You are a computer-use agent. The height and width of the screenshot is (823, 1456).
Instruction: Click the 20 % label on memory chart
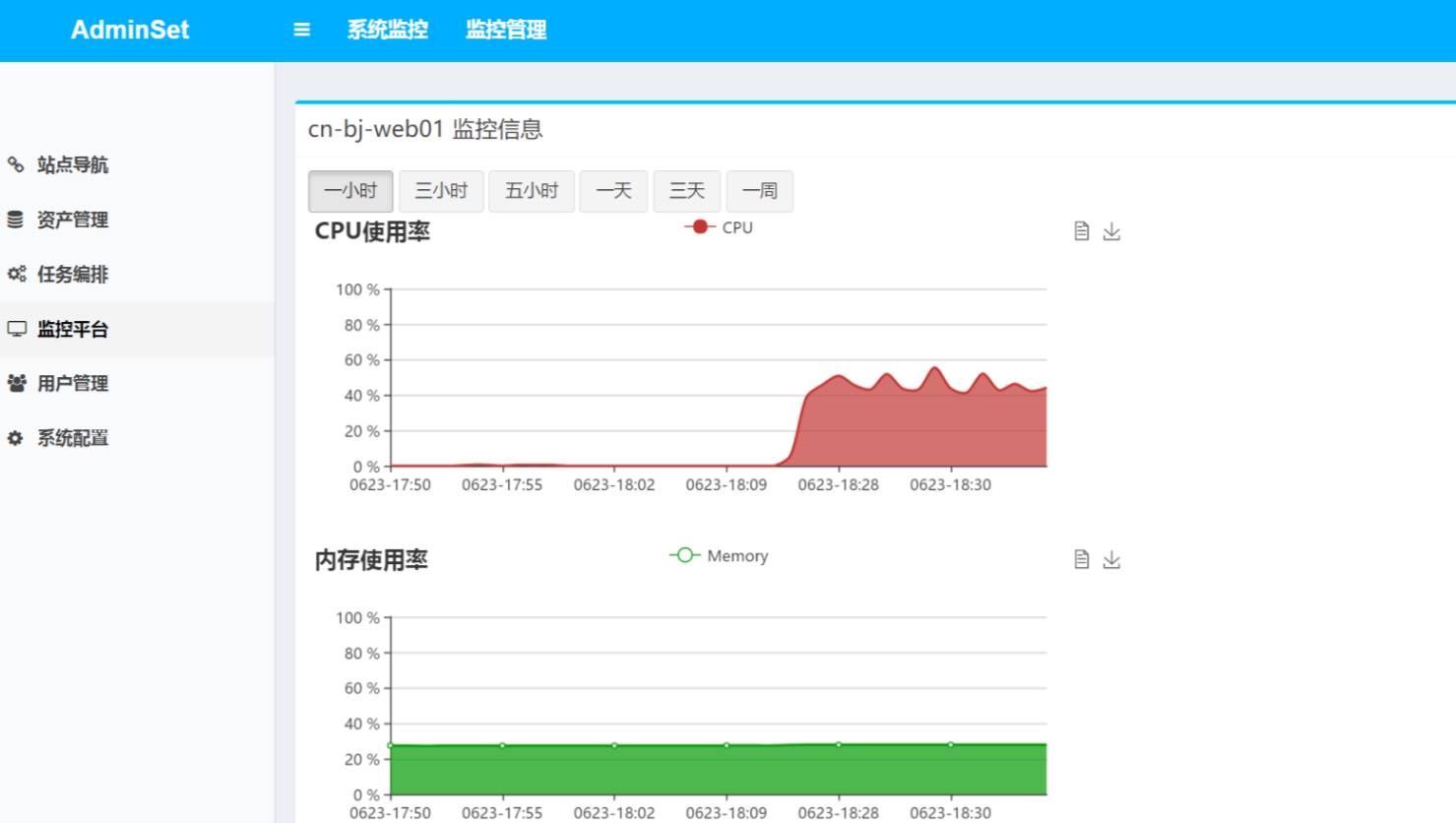coord(361,760)
